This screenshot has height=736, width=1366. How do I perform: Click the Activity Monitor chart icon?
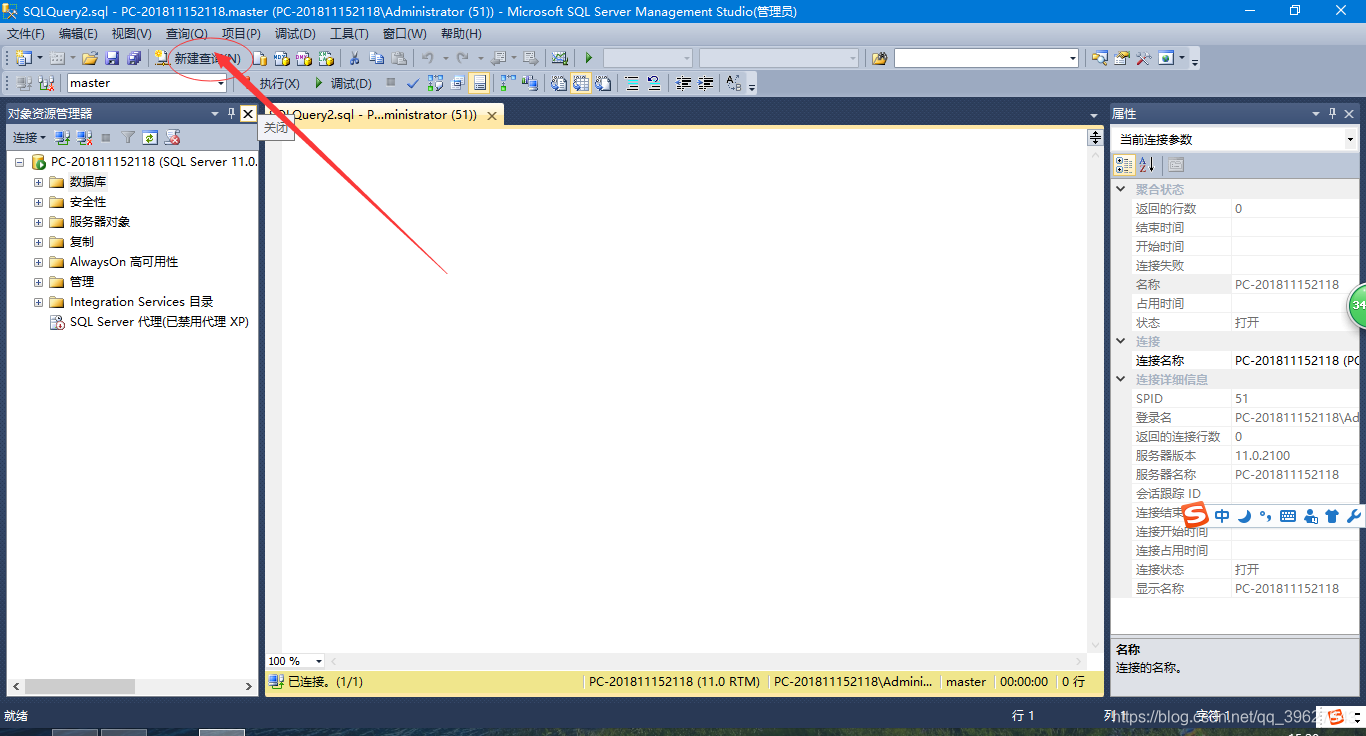[x=560, y=58]
